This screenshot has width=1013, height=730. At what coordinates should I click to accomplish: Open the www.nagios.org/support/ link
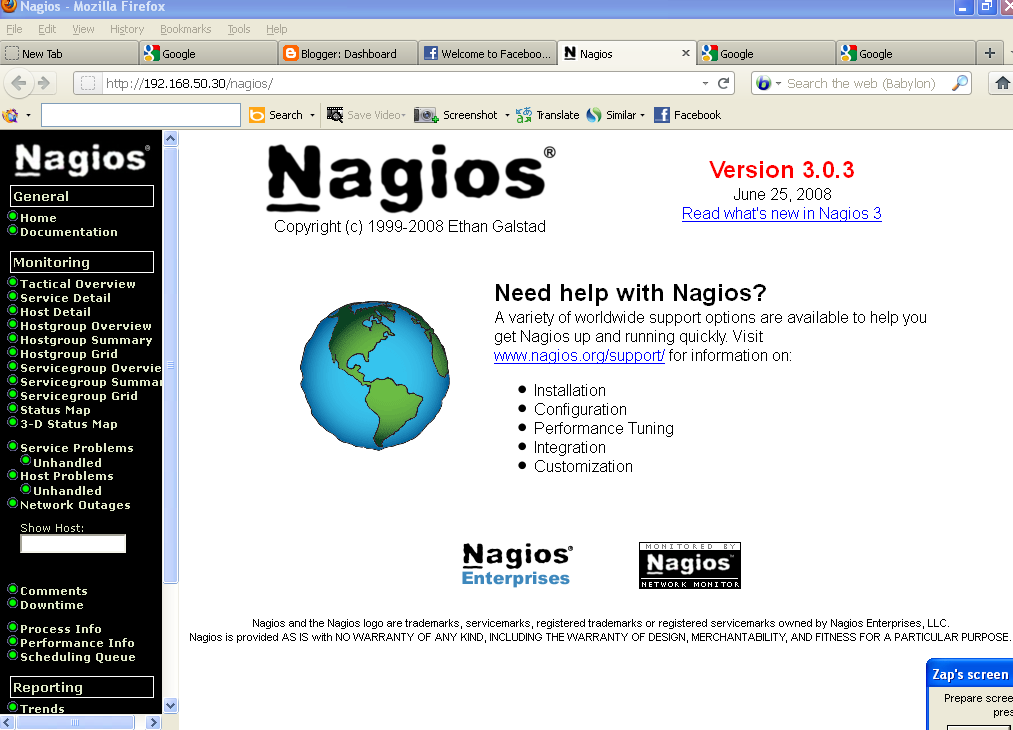click(579, 355)
